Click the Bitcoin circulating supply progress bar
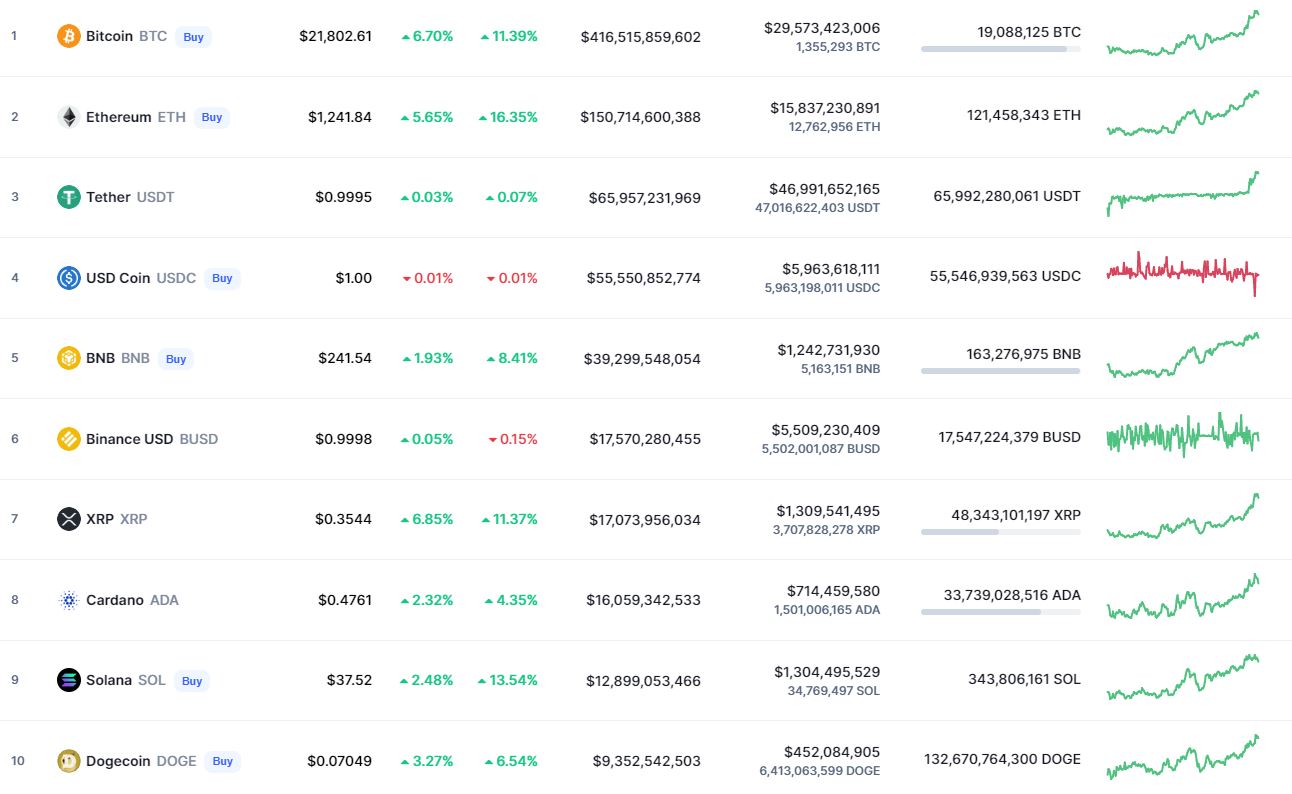Viewport: 1292px width, 794px height. (1000, 49)
